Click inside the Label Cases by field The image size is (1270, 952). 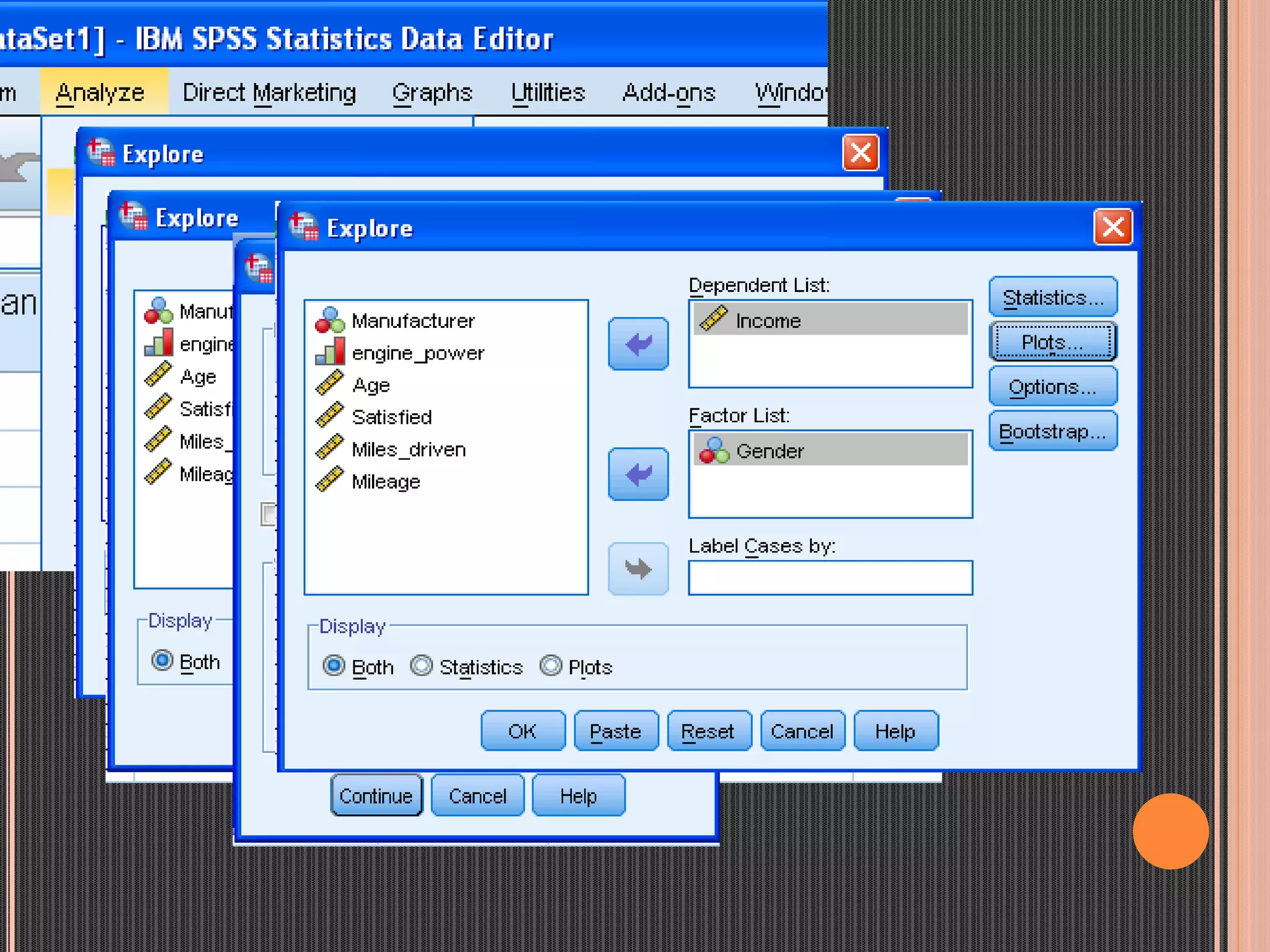coord(830,578)
